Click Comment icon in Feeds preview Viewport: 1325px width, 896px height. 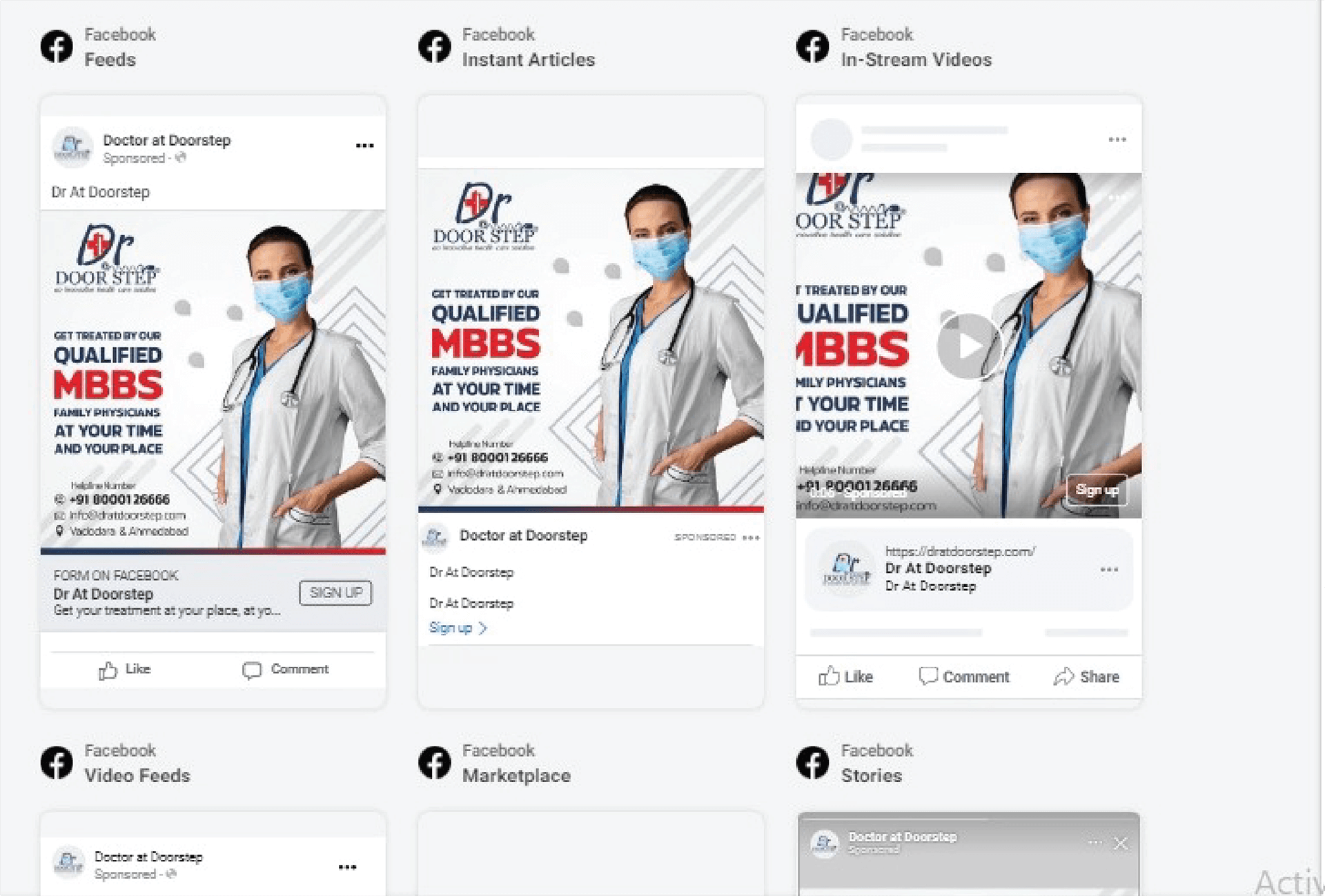(252, 670)
